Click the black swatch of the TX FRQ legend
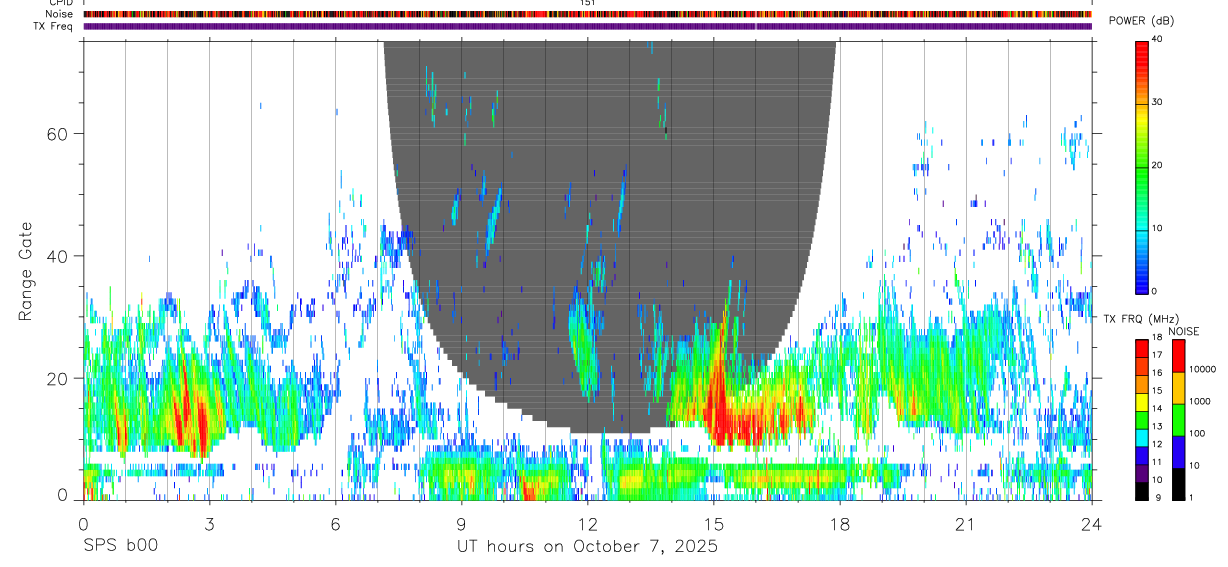This screenshot has width=1228, height=567. click(x=1142, y=490)
